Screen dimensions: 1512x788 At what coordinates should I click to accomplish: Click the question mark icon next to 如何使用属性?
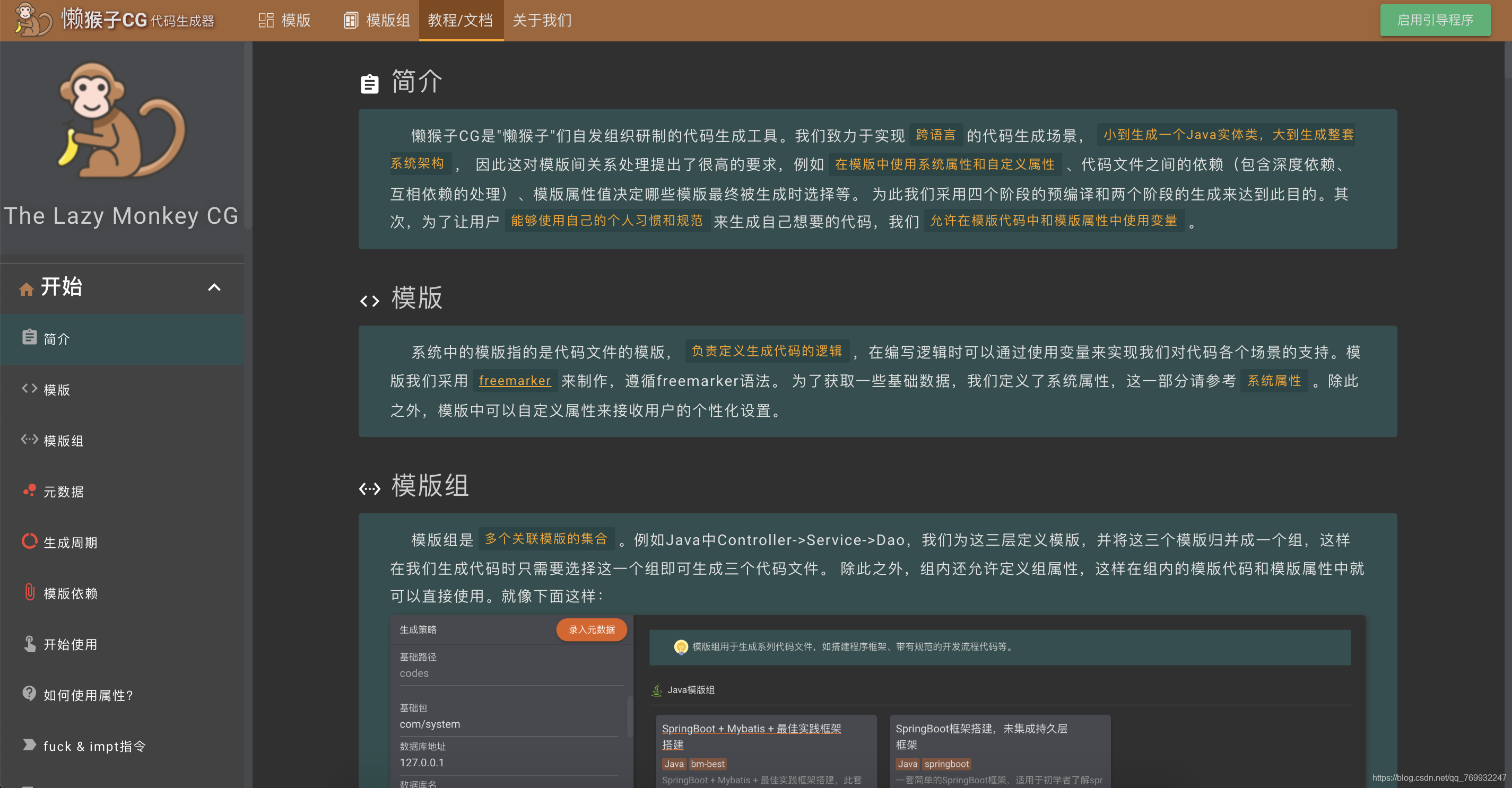pos(29,694)
